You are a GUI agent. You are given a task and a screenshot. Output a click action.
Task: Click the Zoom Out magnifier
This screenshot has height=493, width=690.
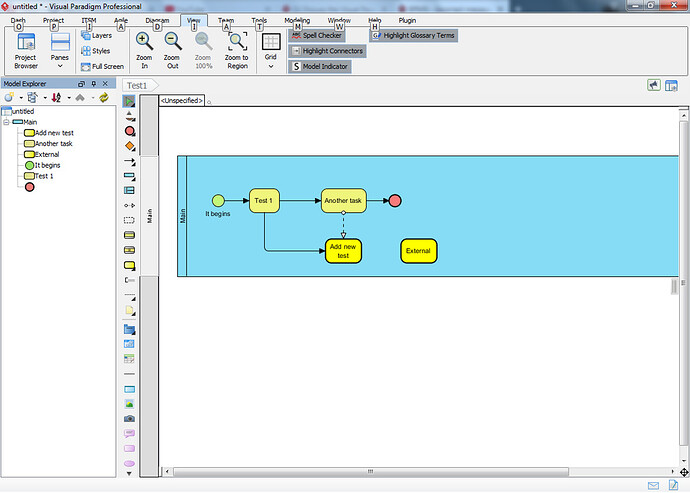[173, 50]
